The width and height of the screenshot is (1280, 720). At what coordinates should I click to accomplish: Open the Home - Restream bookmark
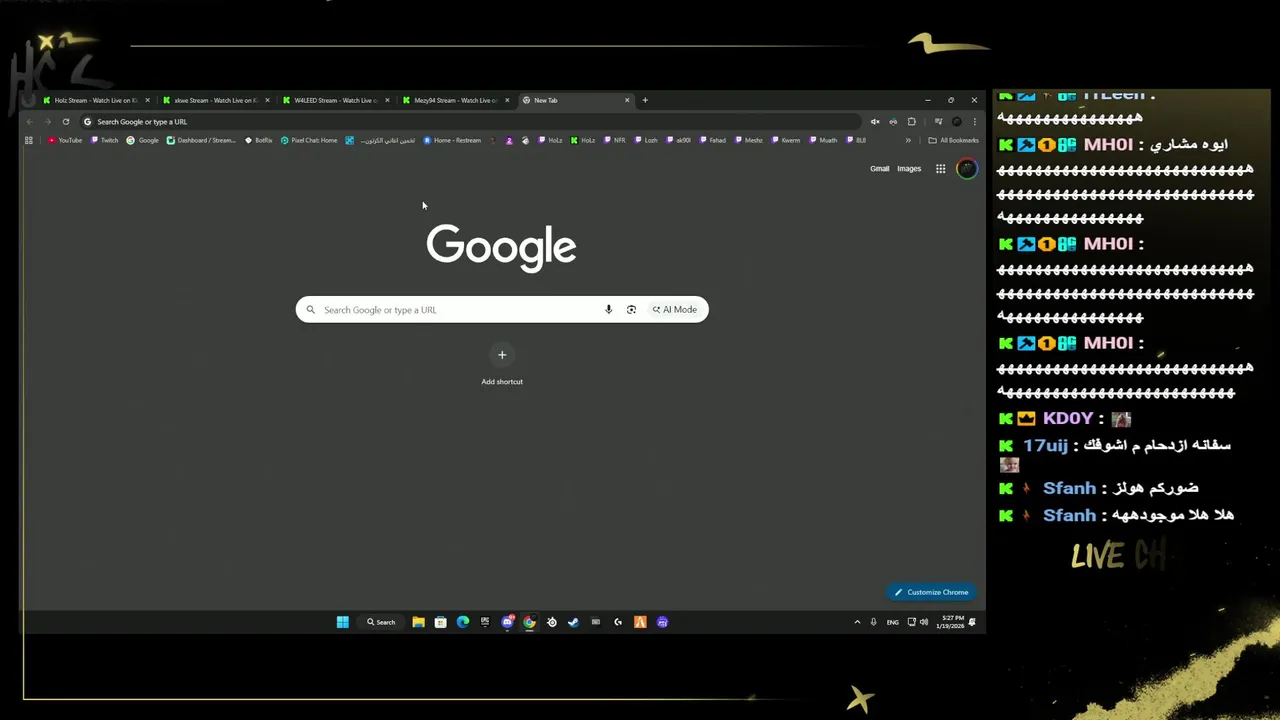[x=452, y=140]
